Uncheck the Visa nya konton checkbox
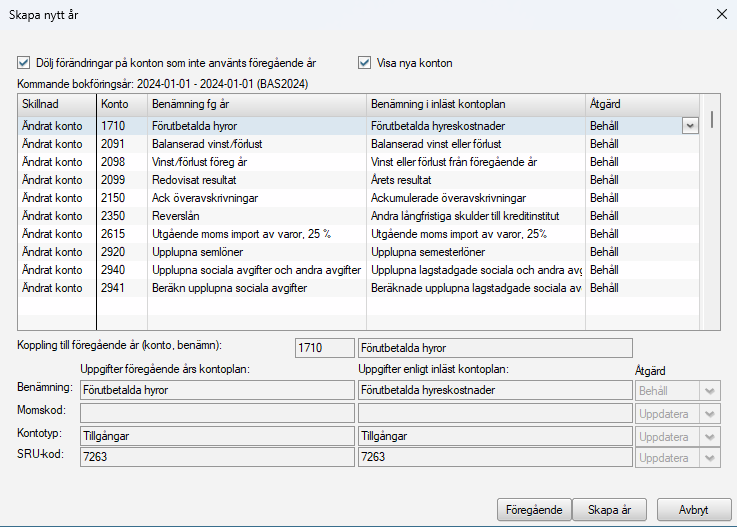Viewport: 737px width, 527px height. (x=365, y=63)
